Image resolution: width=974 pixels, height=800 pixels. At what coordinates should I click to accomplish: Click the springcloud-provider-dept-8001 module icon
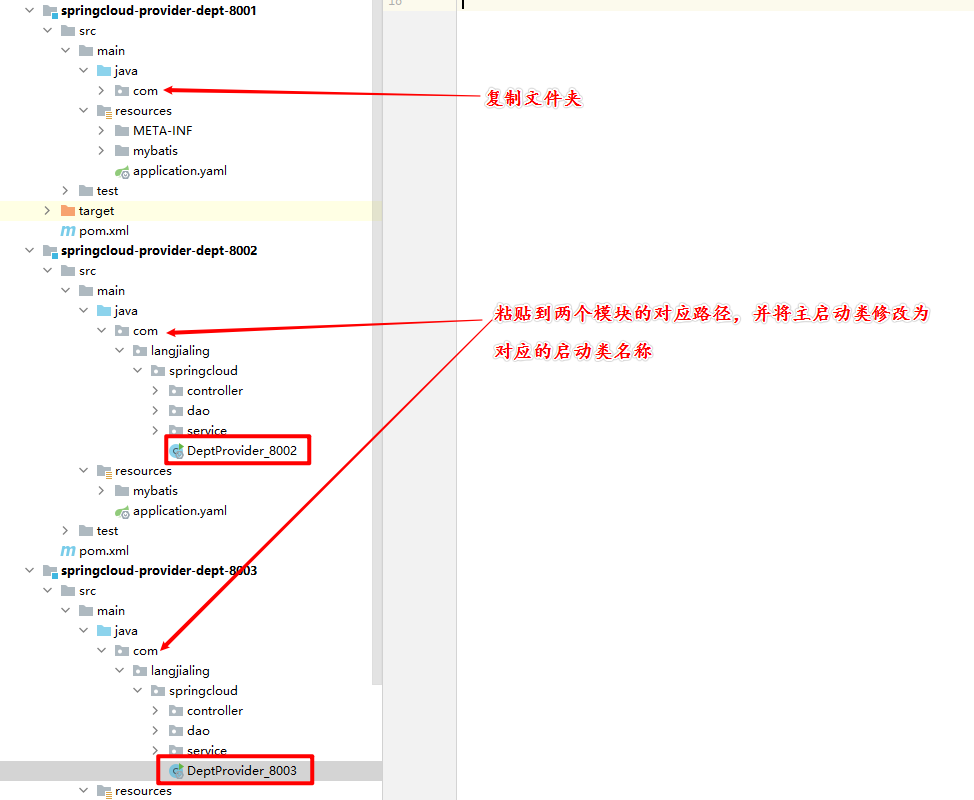[50, 11]
